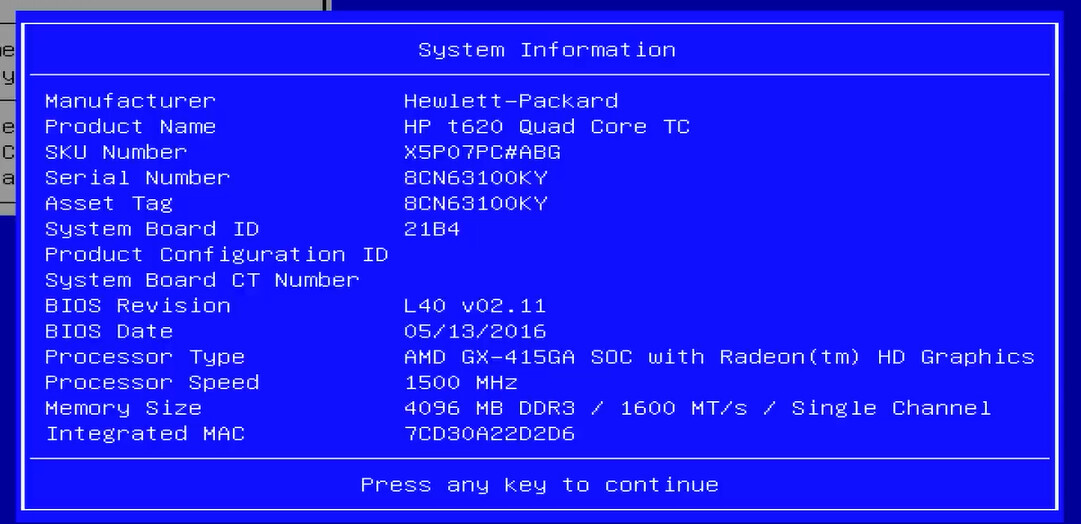Image resolution: width=1081 pixels, height=524 pixels.
Task: Click the Serial Number label
Action: (x=137, y=178)
